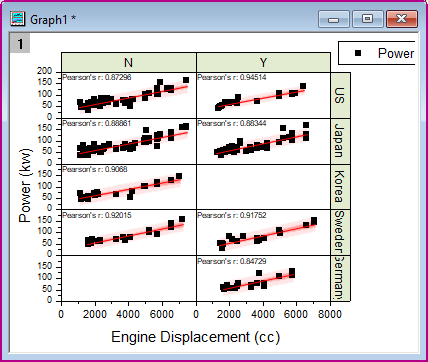Click the Graph1 window icon
The height and width of the screenshot is (362, 428).
18,19
